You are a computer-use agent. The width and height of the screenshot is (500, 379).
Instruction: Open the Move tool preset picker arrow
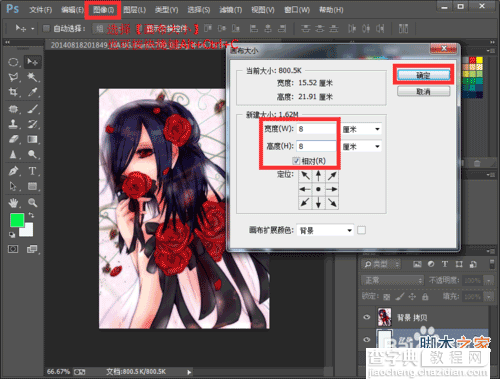tap(32, 29)
